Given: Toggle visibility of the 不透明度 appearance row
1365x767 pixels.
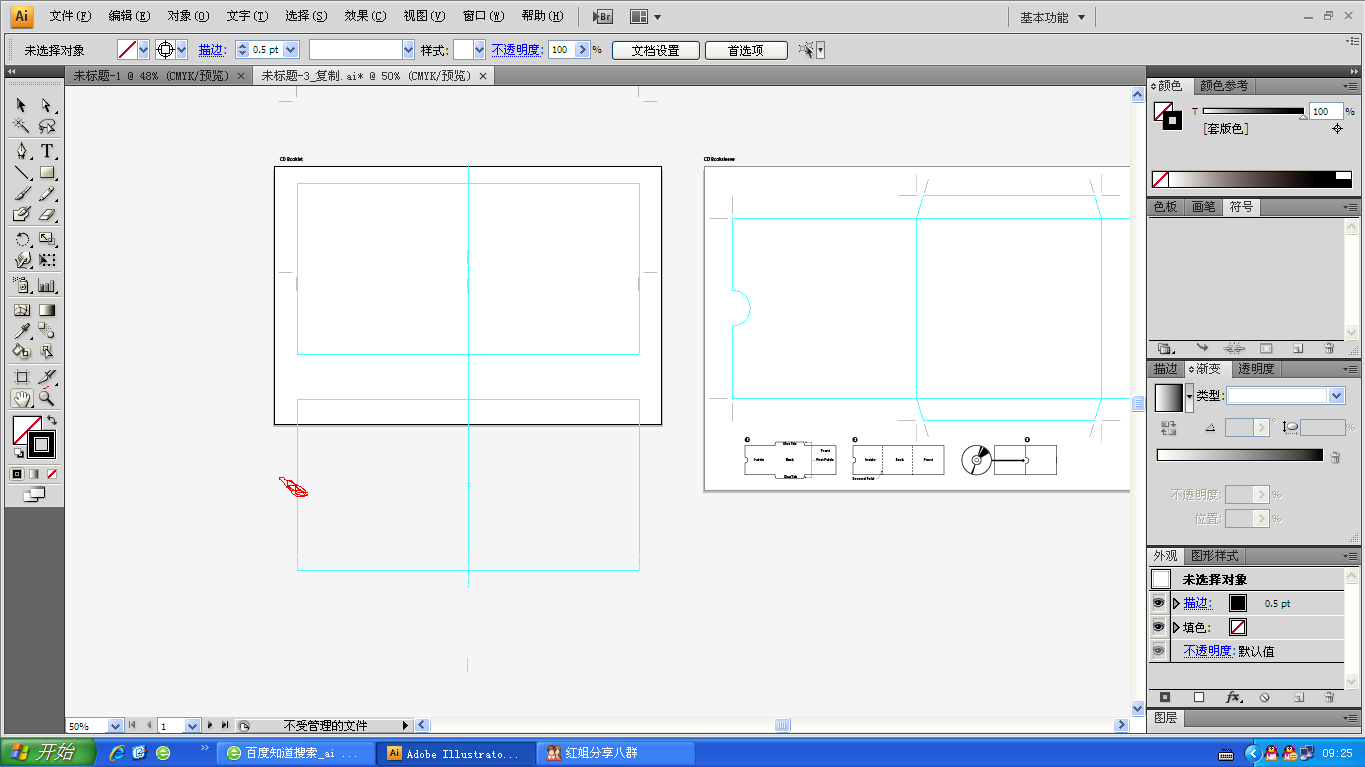Looking at the screenshot, I should (x=1158, y=651).
